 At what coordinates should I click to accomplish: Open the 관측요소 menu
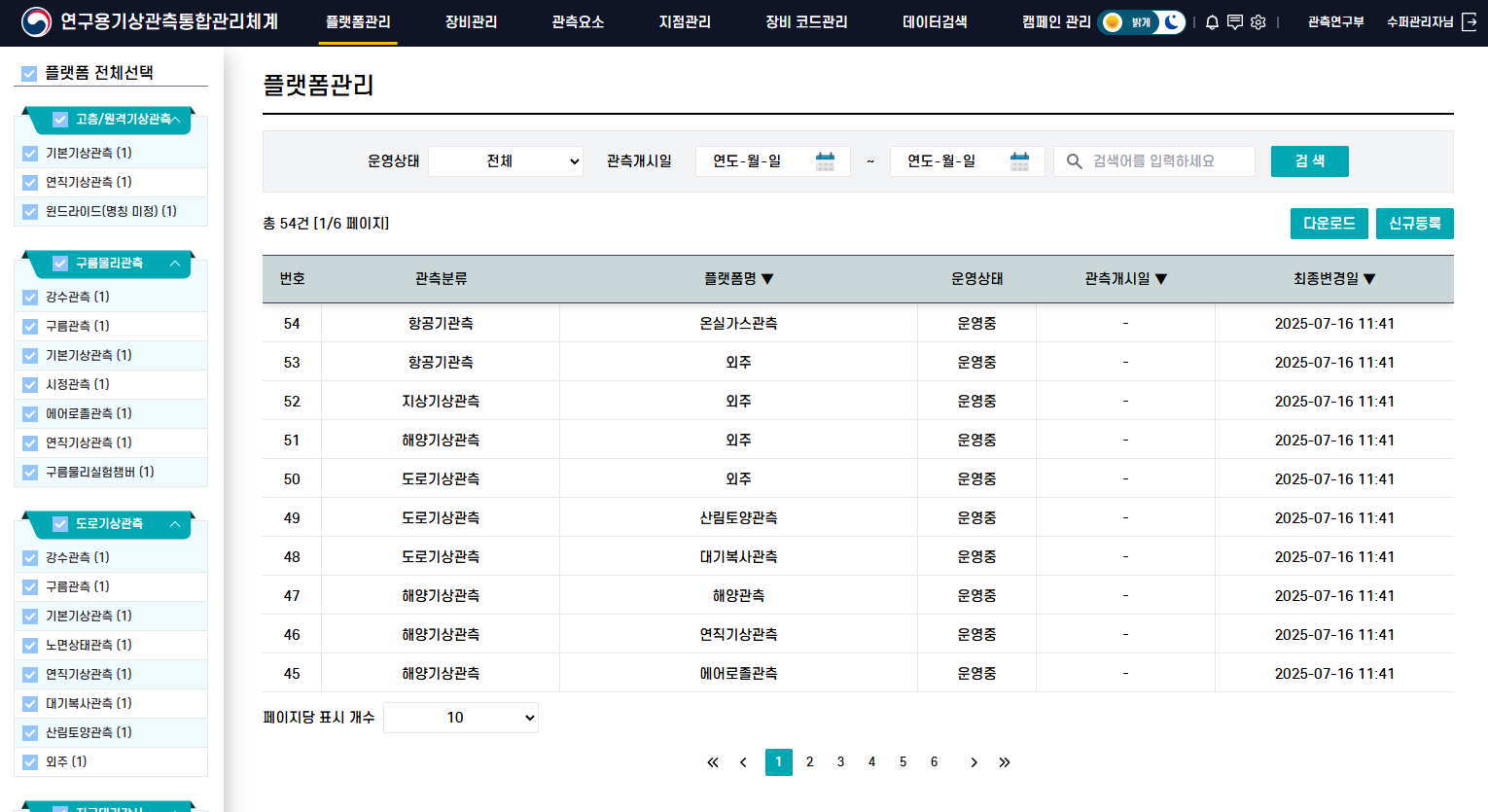point(579,22)
